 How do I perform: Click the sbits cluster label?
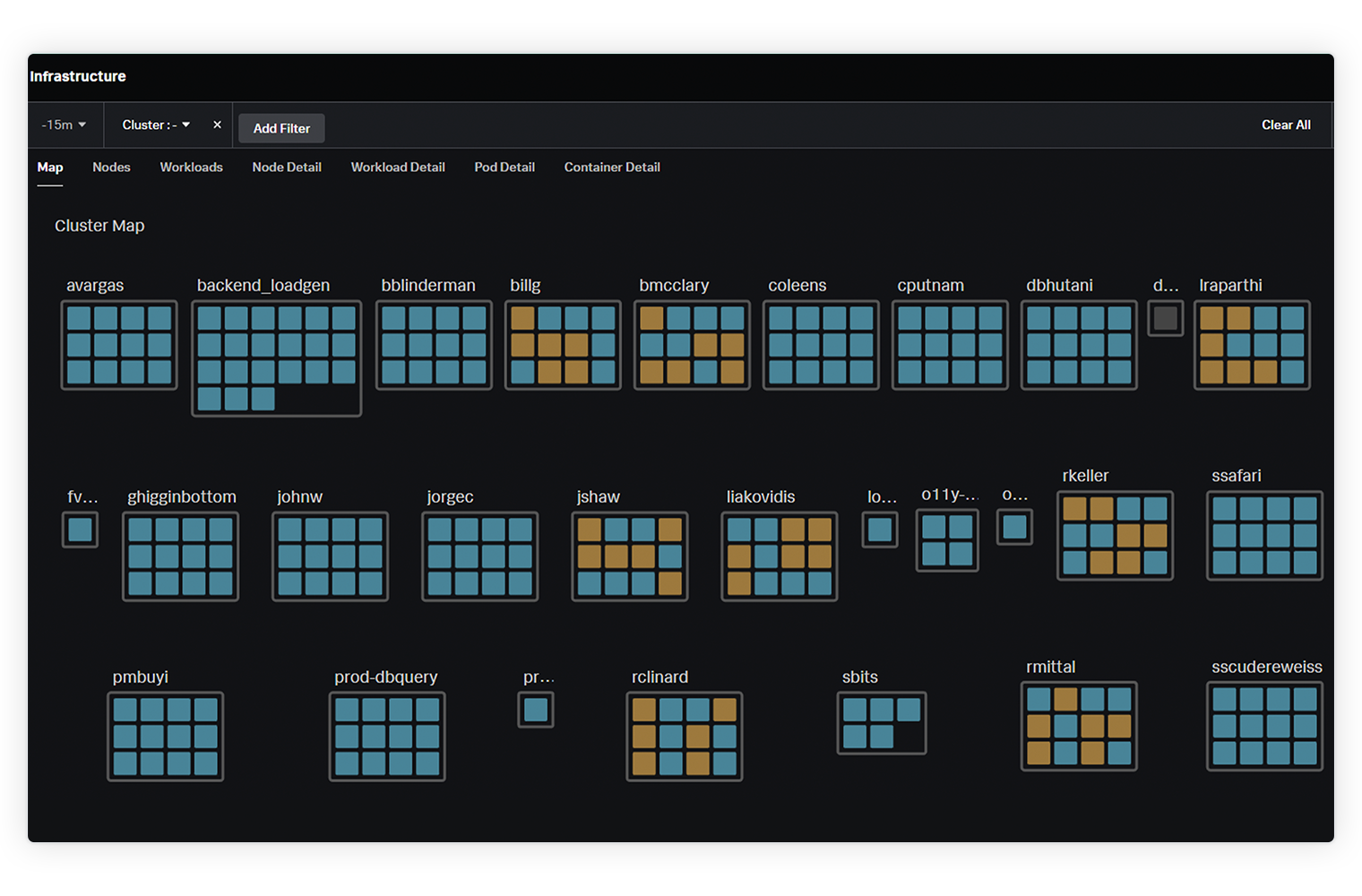[x=859, y=677]
